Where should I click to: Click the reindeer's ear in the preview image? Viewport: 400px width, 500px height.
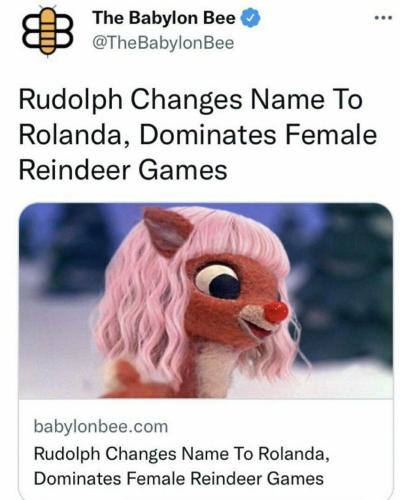pyautogui.click(x=167, y=230)
